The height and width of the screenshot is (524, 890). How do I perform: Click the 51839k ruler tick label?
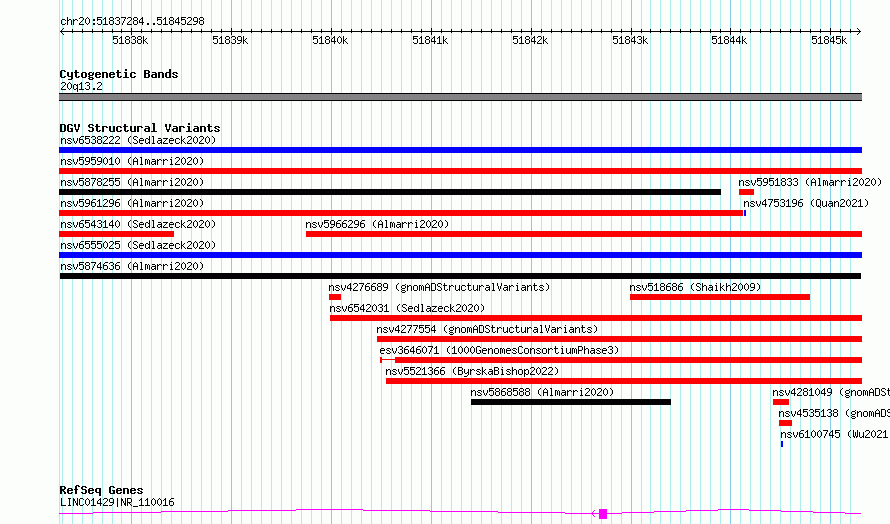click(x=230, y=40)
